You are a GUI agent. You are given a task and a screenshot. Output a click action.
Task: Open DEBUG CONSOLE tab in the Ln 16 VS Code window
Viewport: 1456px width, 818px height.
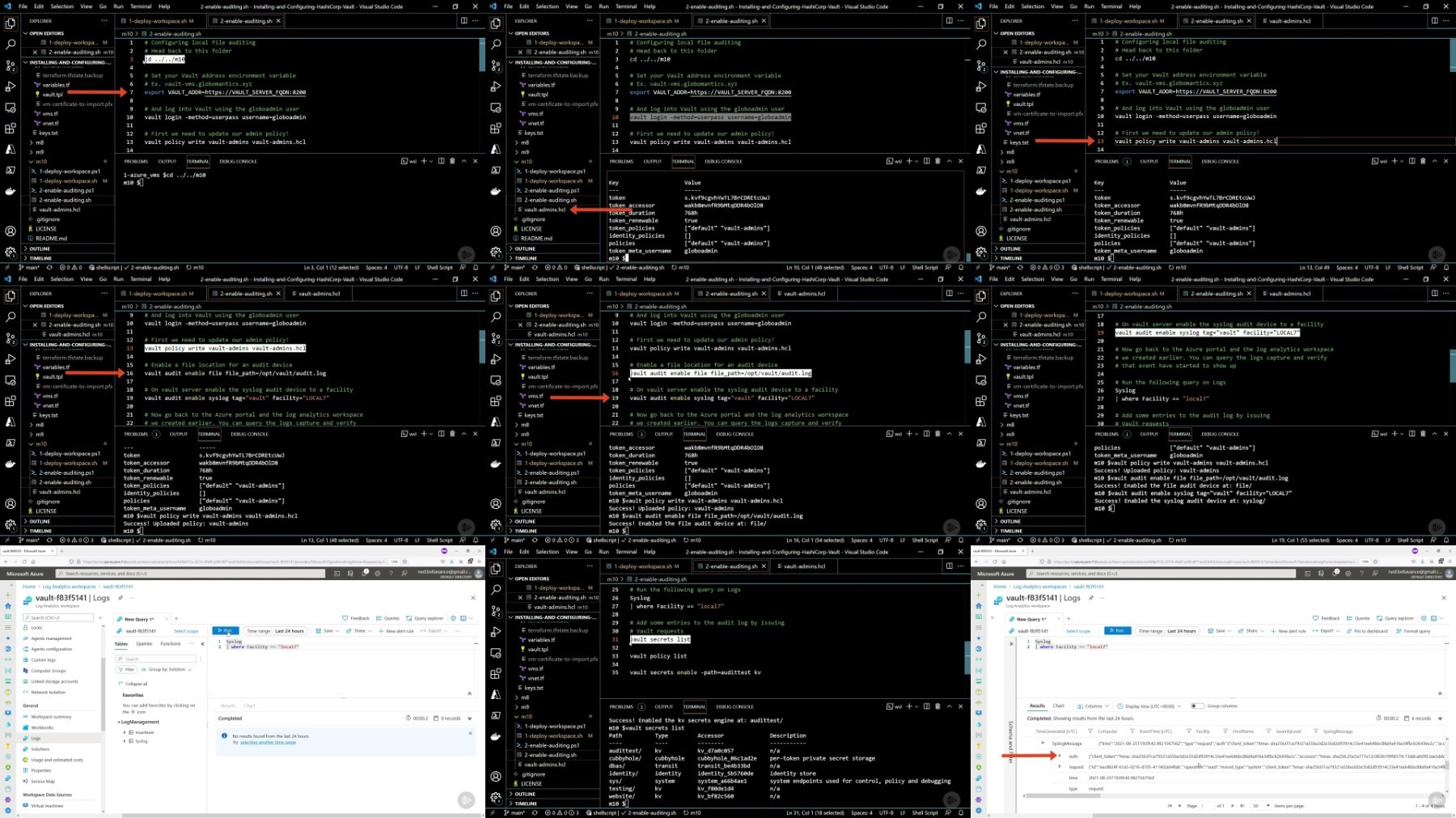click(734, 434)
